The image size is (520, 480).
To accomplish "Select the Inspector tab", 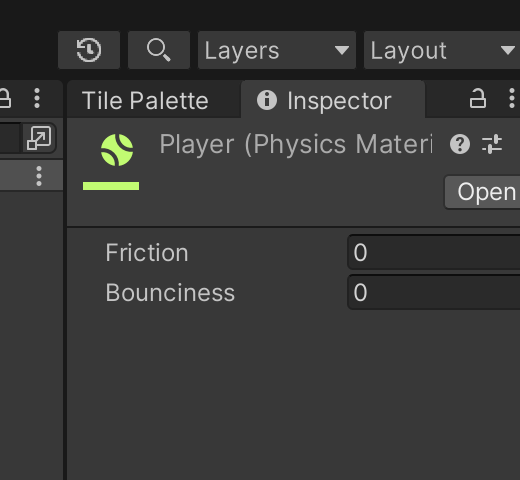I will (x=333, y=100).
